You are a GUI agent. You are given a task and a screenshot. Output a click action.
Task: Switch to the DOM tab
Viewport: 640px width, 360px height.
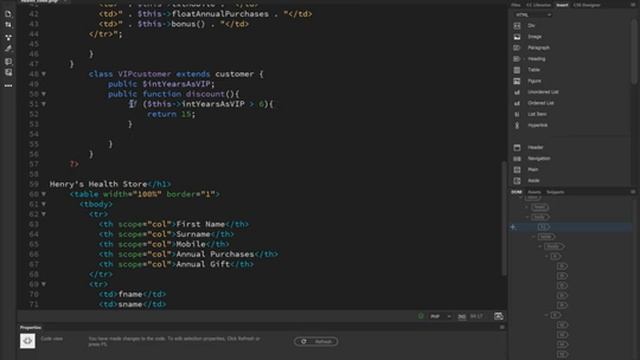pos(516,192)
